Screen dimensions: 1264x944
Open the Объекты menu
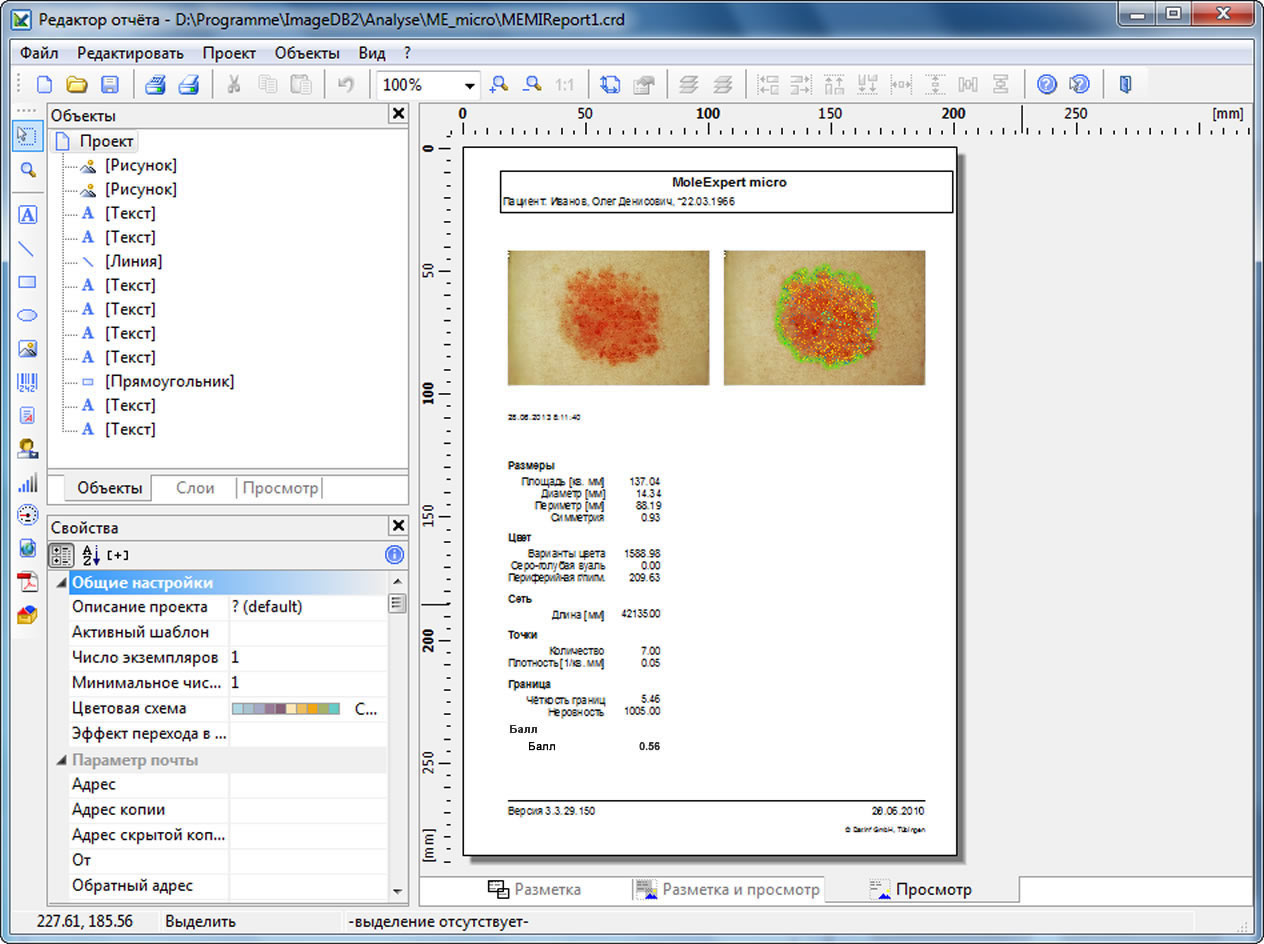click(x=307, y=53)
